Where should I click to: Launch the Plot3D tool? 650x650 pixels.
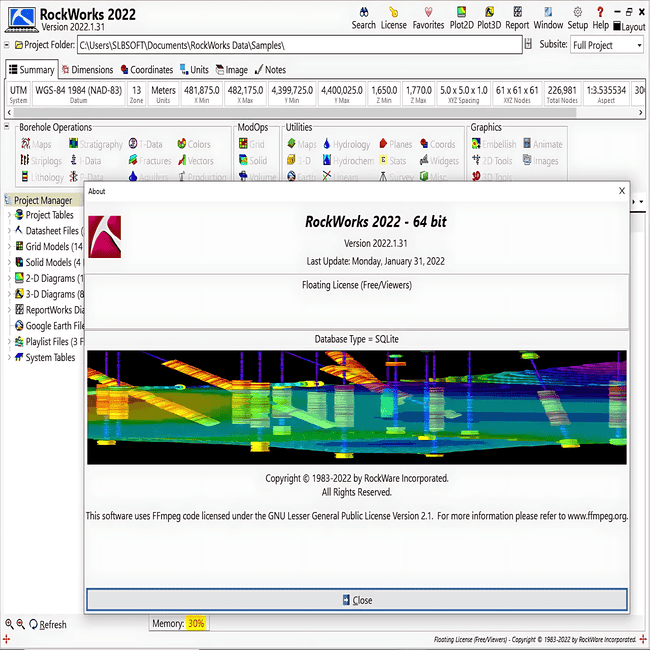[489, 18]
